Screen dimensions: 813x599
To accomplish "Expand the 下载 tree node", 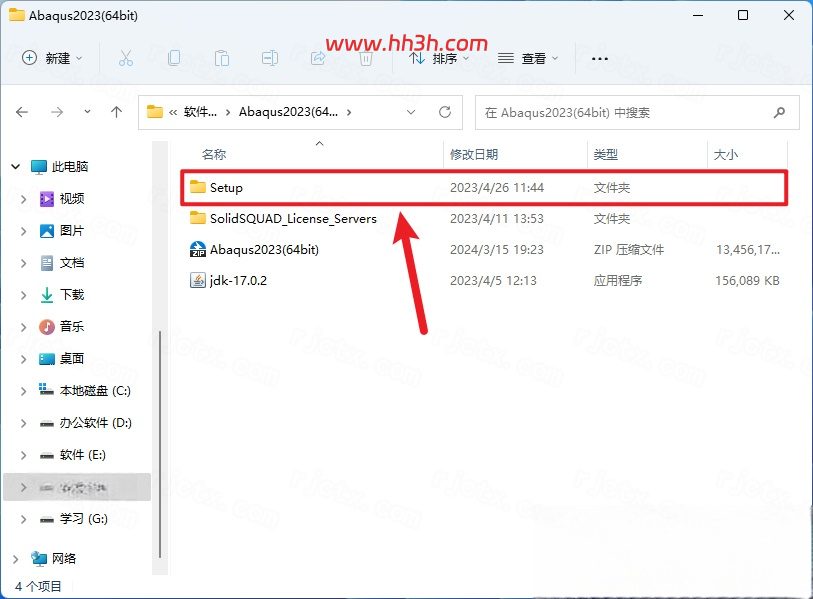I will pos(23,295).
